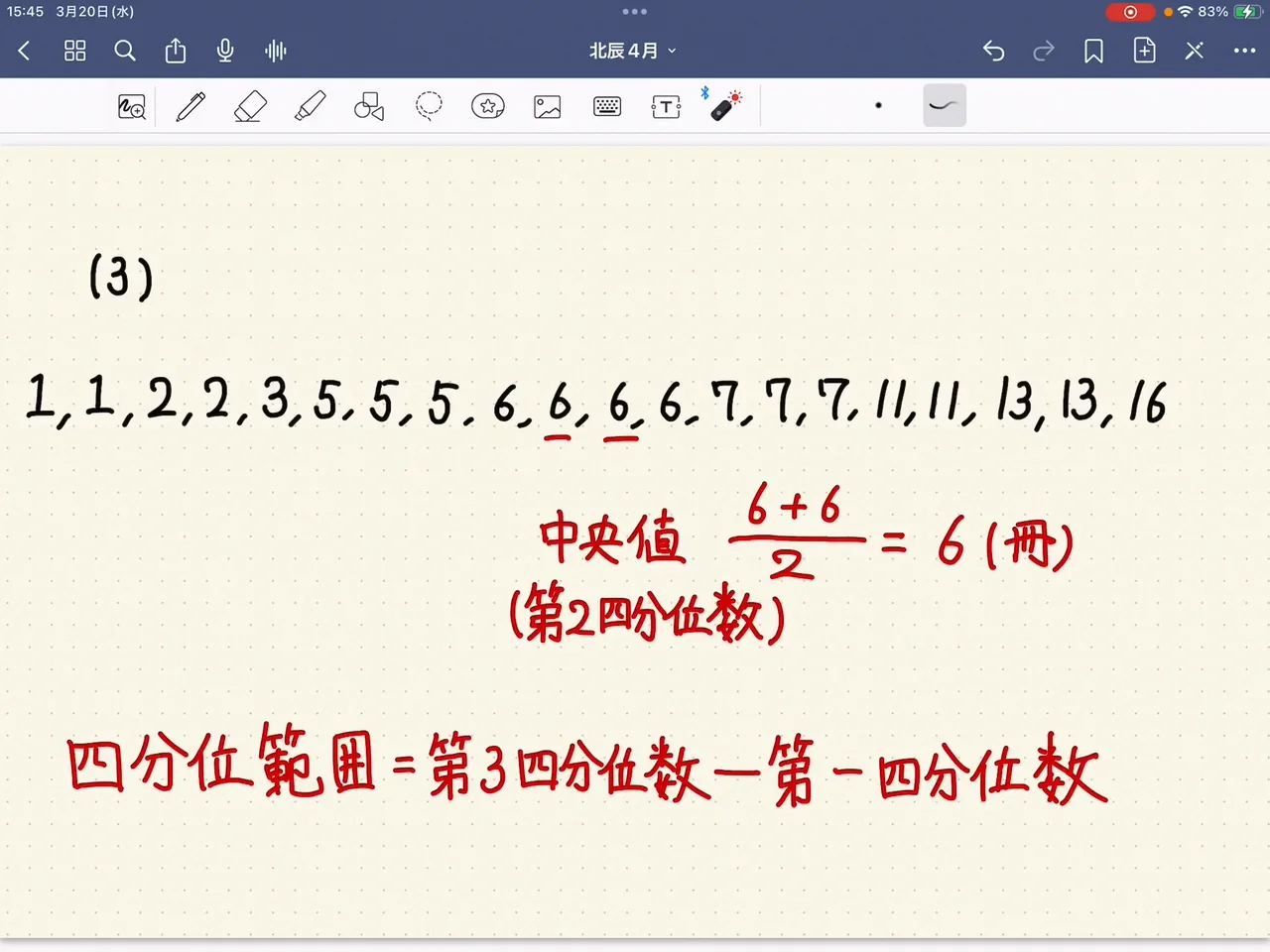The image size is (1270, 952).
Task: Select the Pen tool
Action: click(x=190, y=106)
